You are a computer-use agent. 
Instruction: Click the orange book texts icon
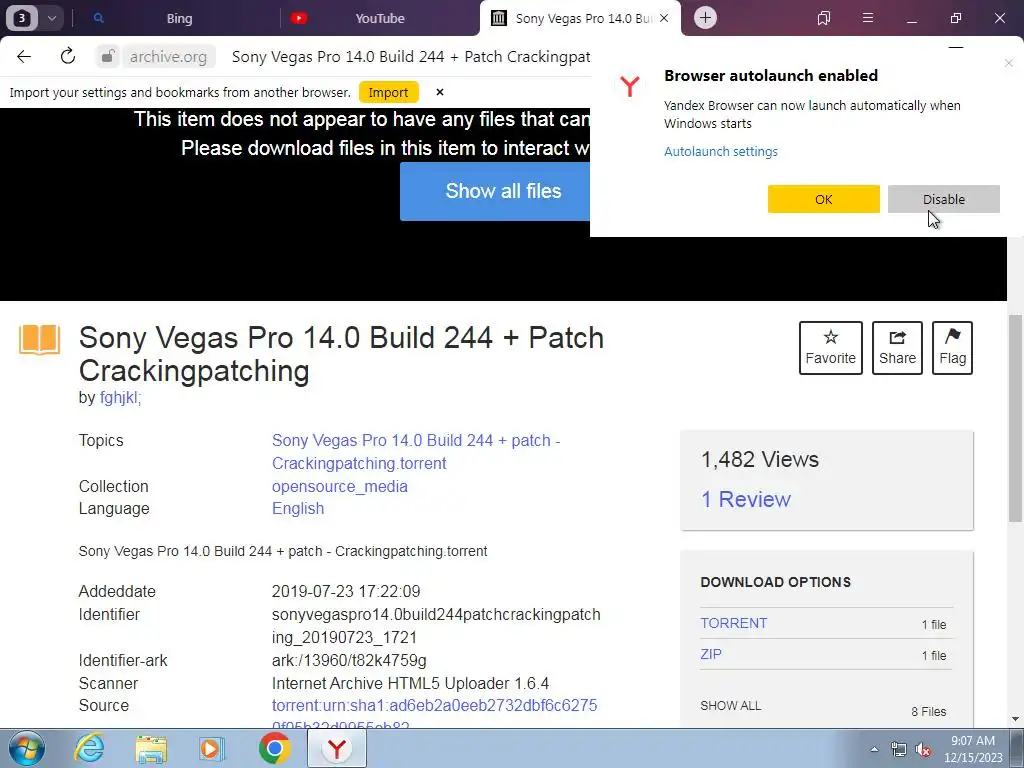tap(39, 340)
